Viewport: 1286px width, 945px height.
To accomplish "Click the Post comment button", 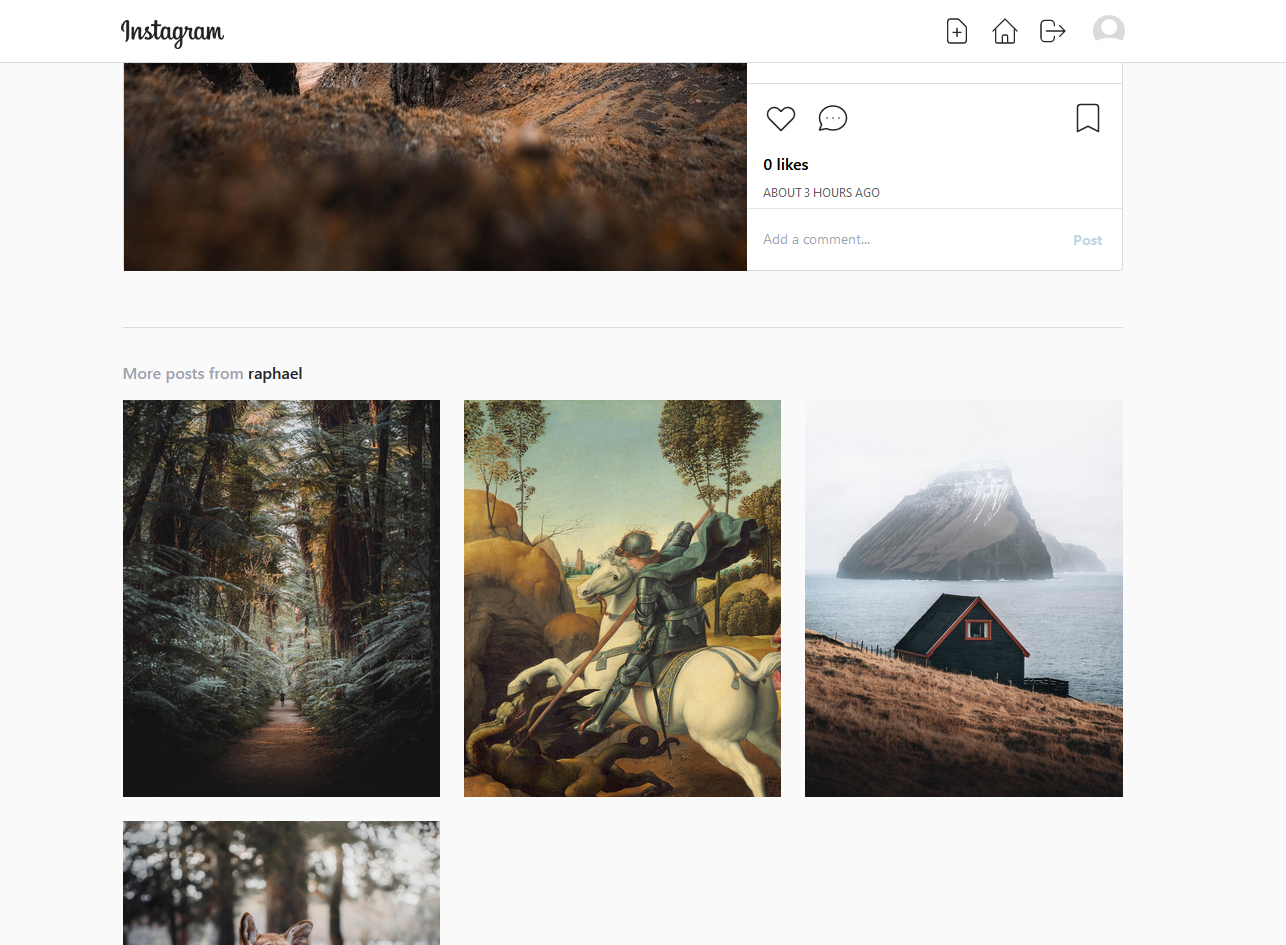I will (1087, 240).
